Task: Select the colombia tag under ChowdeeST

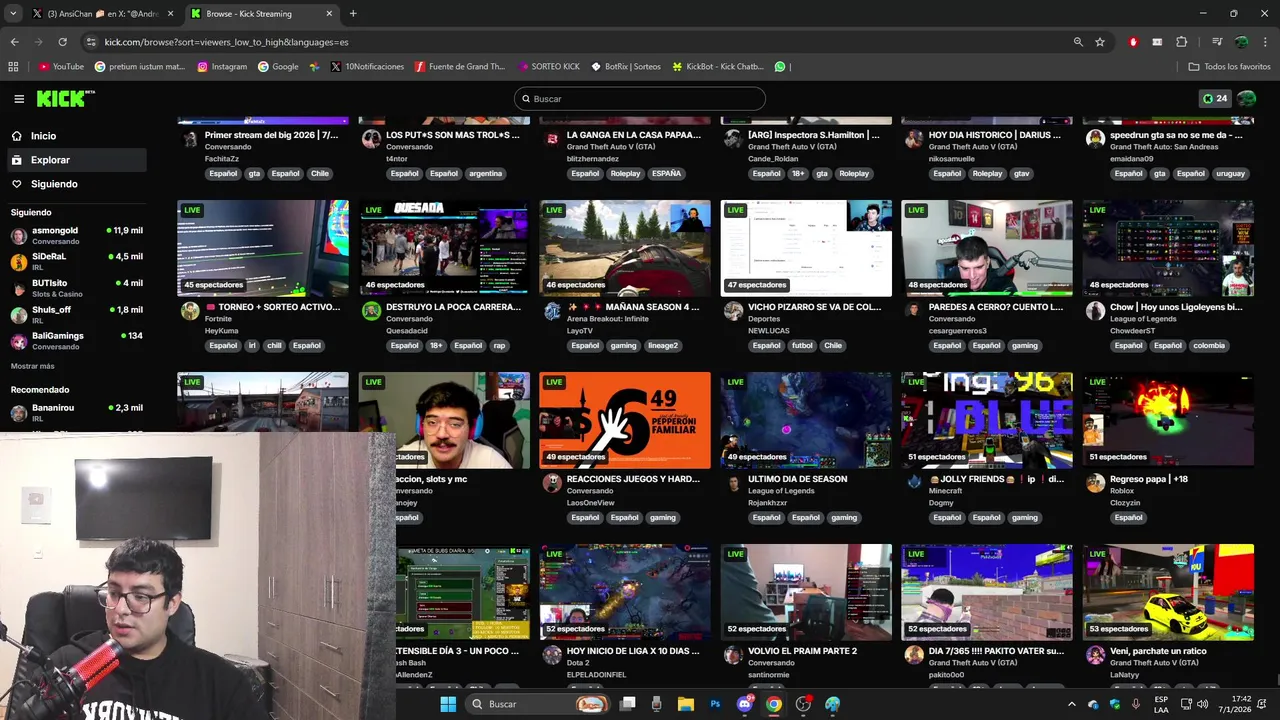Action: 1208,346
